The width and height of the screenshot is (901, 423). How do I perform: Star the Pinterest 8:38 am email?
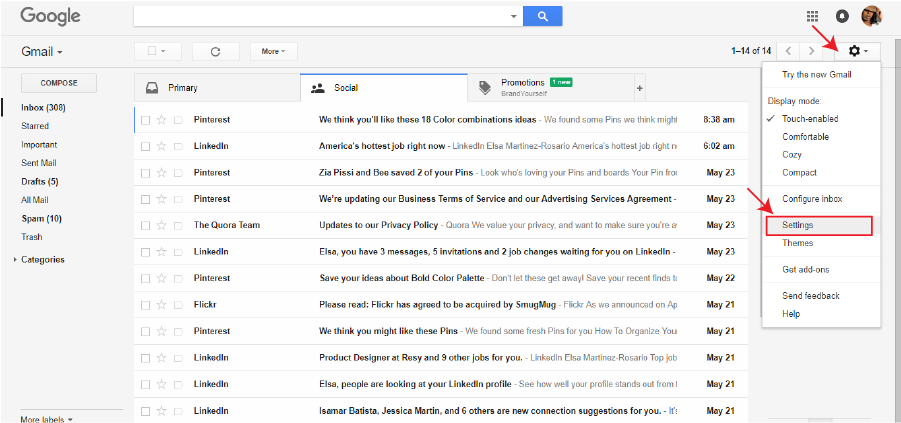[x=161, y=120]
